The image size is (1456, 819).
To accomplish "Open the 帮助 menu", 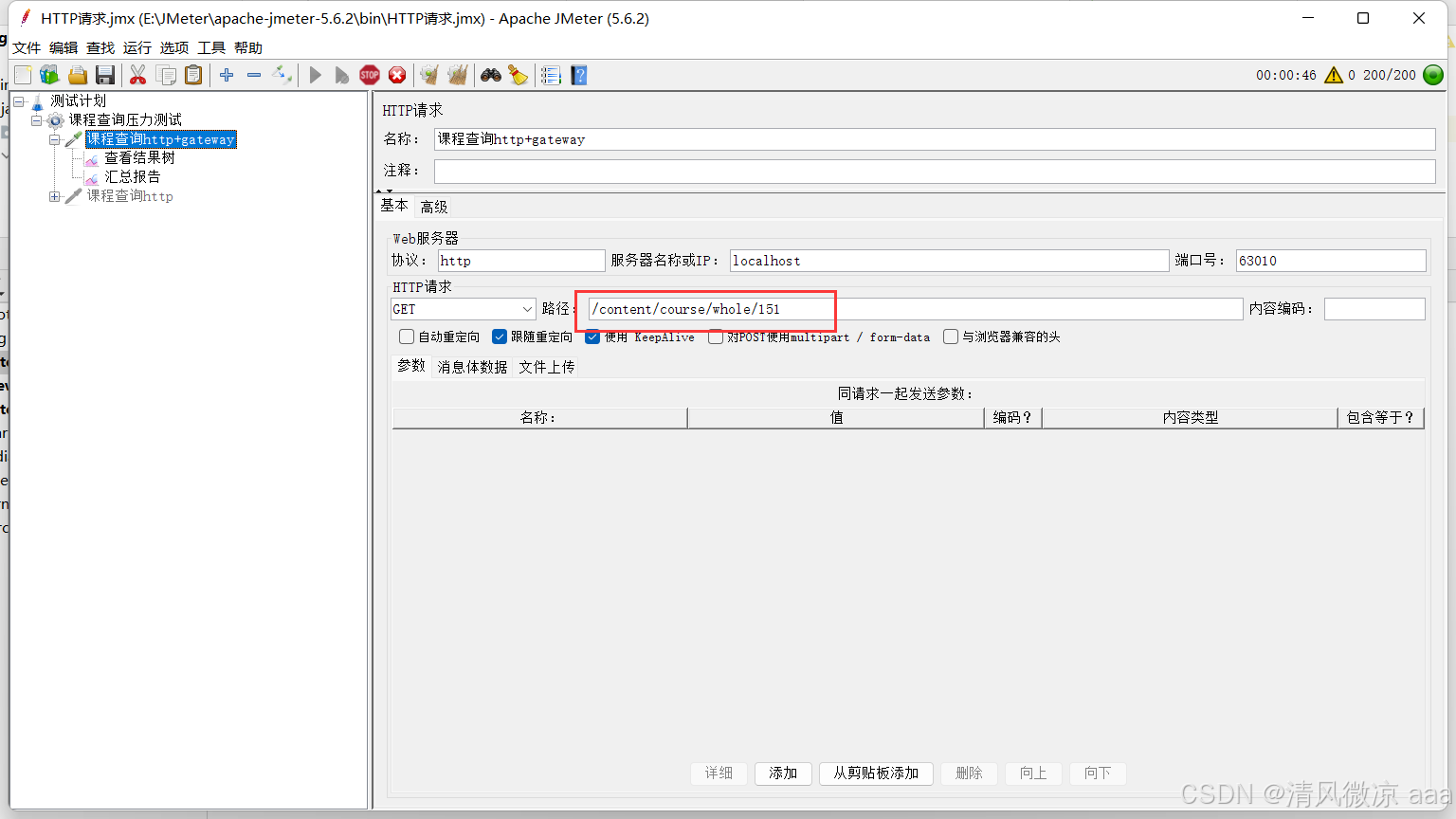I will pos(248,48).
